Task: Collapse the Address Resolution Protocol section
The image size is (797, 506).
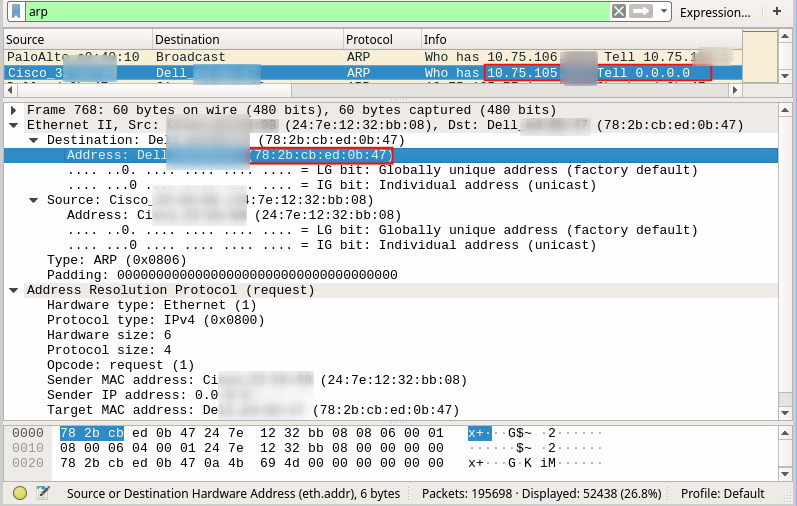Action: [x=14, y=290]
